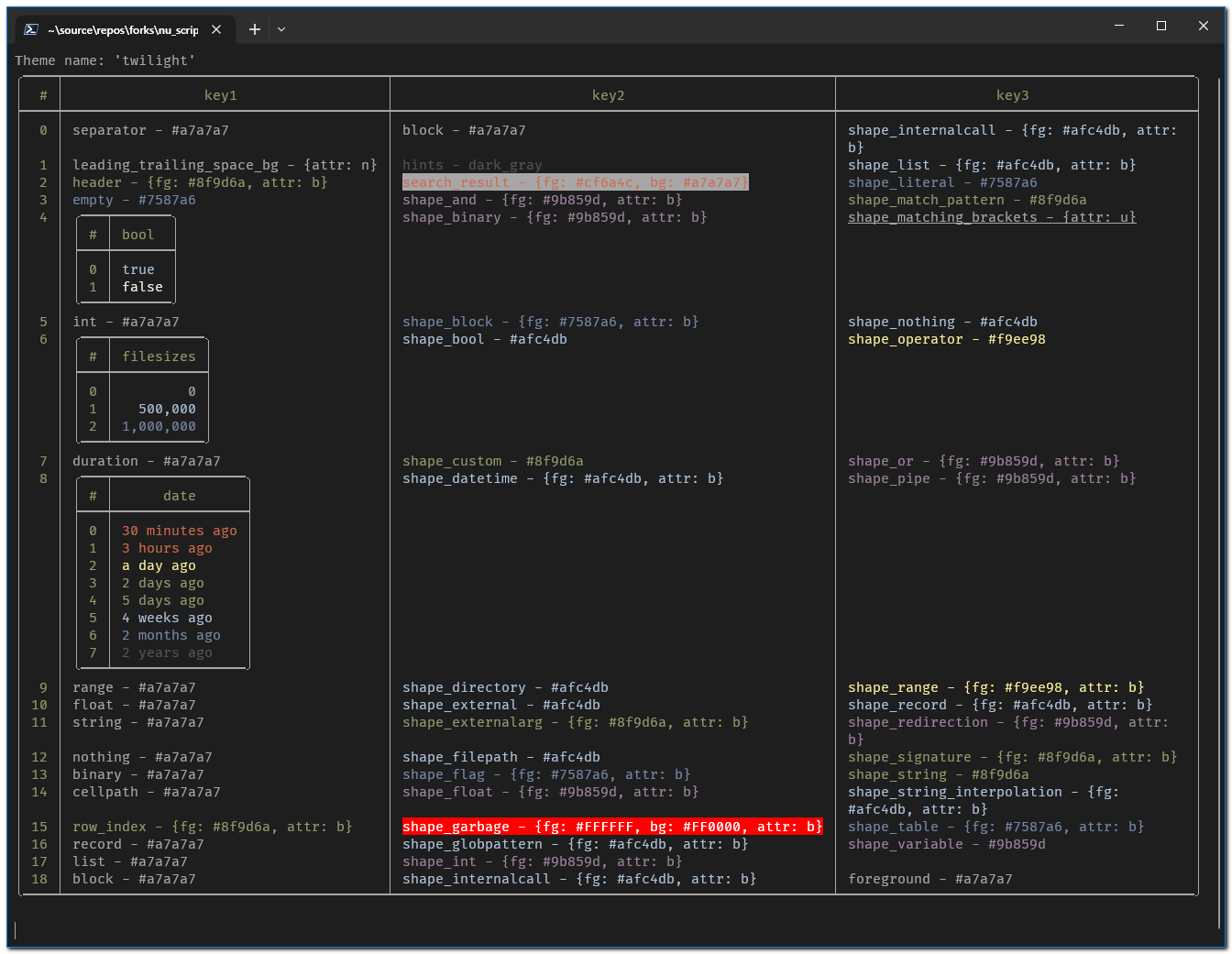1232x954 pixels.
Task: Click "4 weeks ago" in date table
Action: click(168, 618)
